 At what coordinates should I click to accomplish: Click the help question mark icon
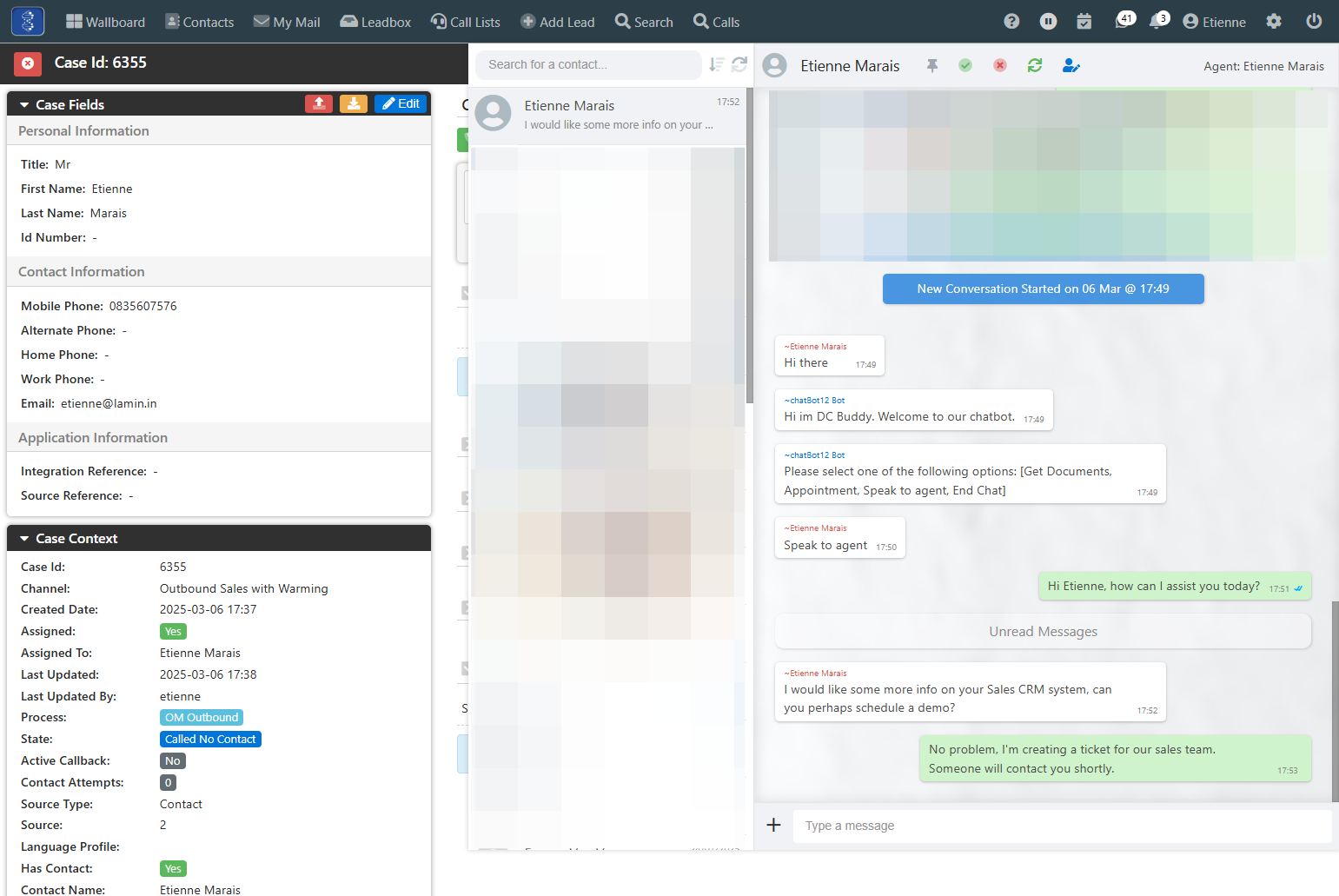point(1011,22)
